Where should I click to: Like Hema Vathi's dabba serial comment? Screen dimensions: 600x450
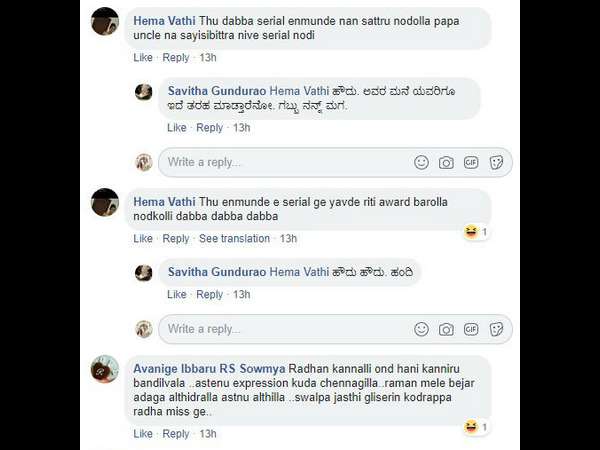click(x=143, y=57)
